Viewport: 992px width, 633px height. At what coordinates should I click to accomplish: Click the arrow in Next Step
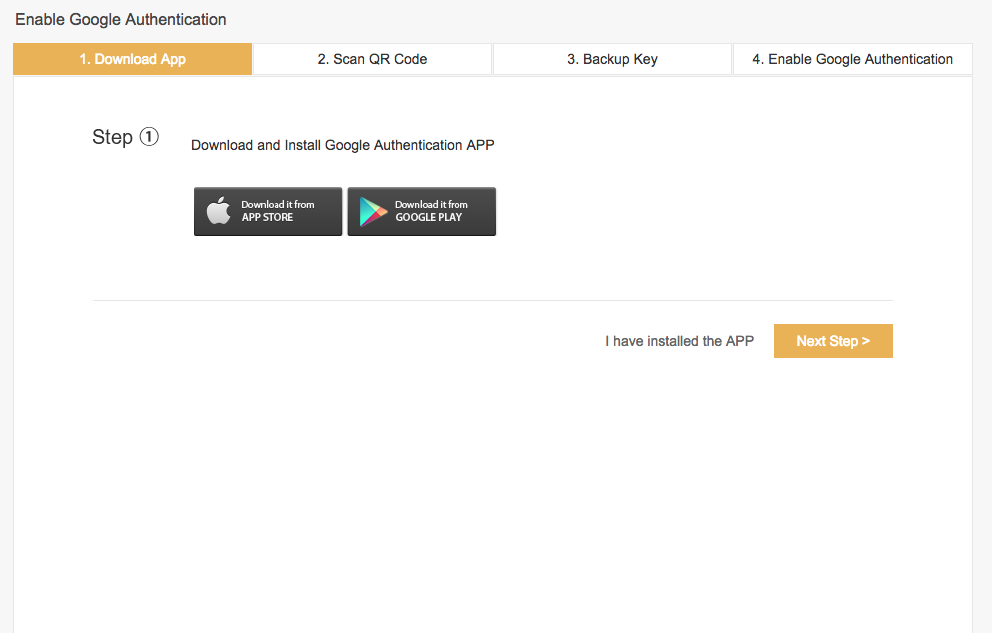tap(866, 341)
